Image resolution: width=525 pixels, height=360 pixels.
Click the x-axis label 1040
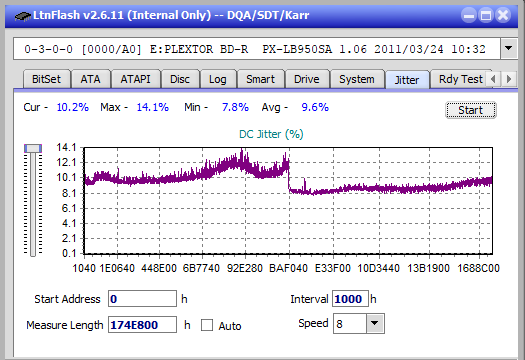pyautogui.click(x=84, y=268)
